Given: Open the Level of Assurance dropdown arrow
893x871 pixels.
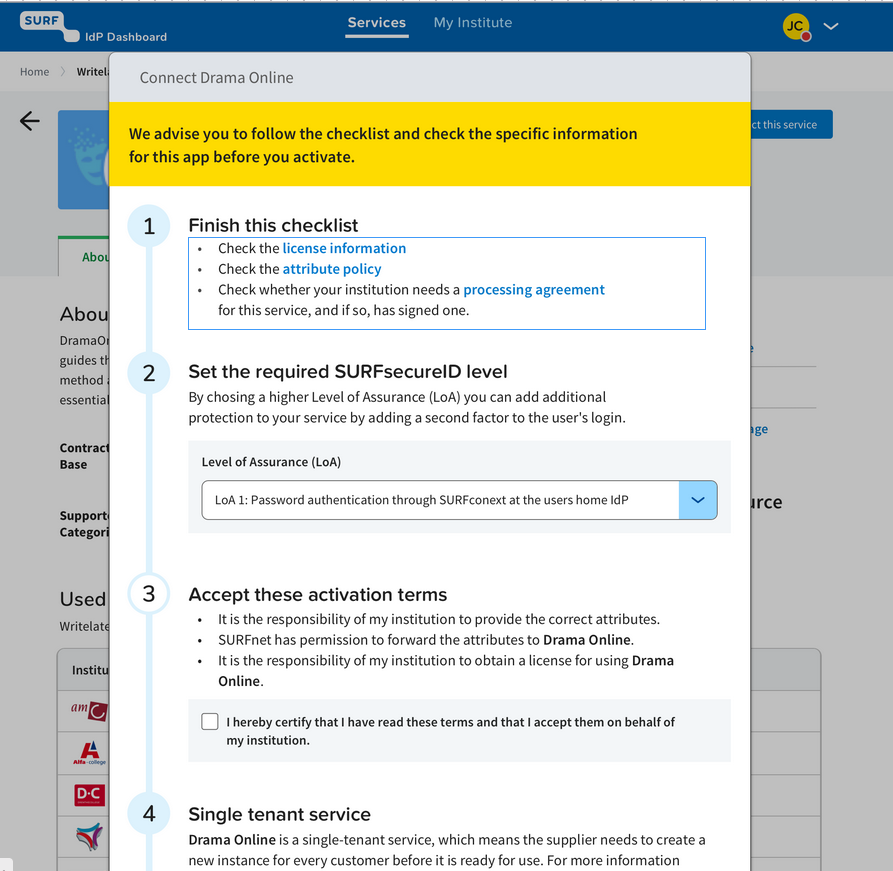Looking at the screenshot, I should 698,500.
